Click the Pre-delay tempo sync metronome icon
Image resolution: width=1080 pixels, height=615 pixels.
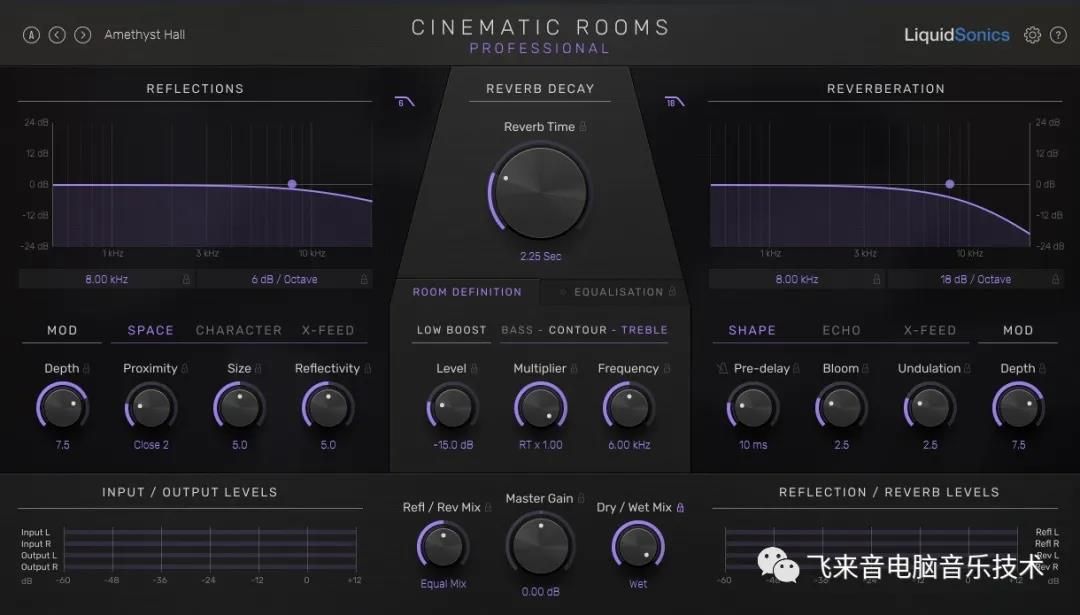click(722, 368)
